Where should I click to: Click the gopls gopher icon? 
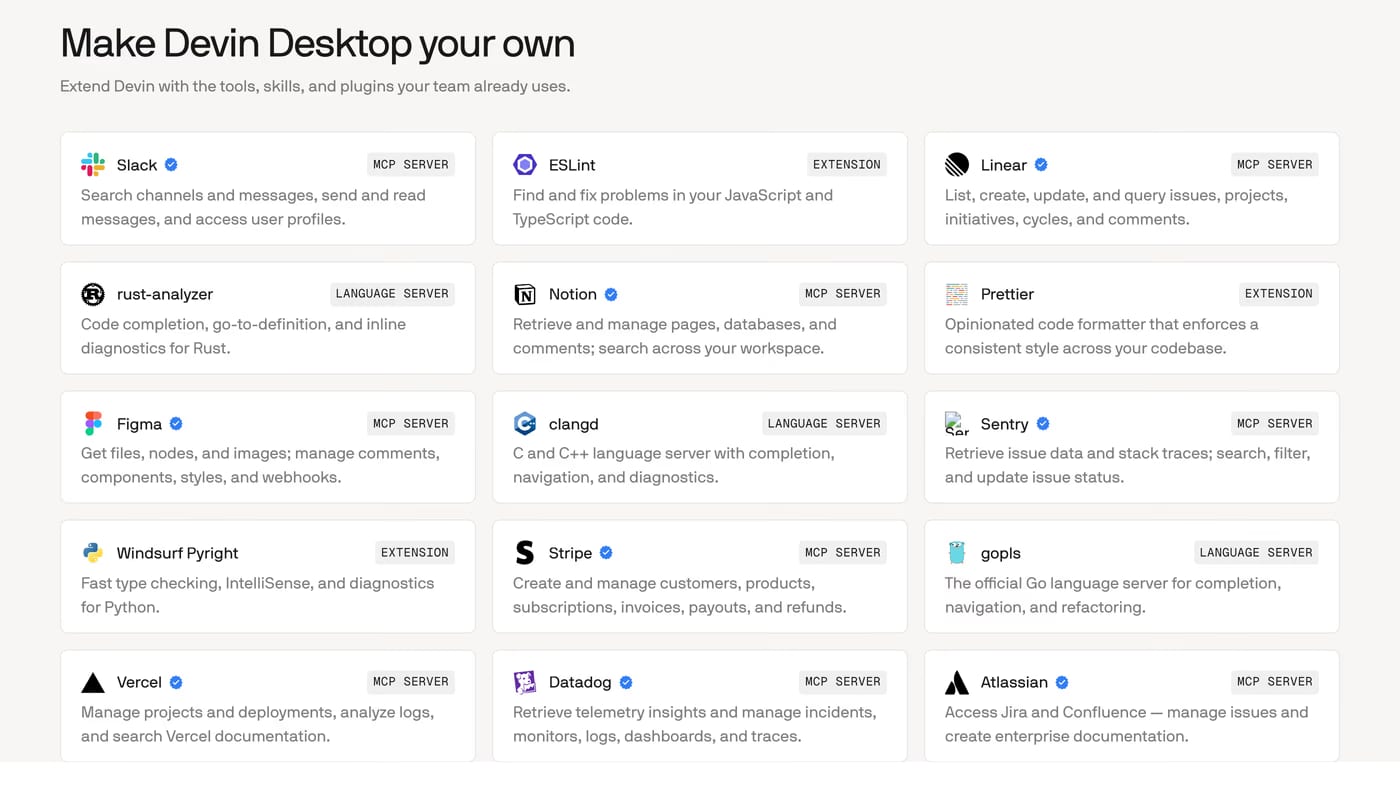(x=957, y=553)
